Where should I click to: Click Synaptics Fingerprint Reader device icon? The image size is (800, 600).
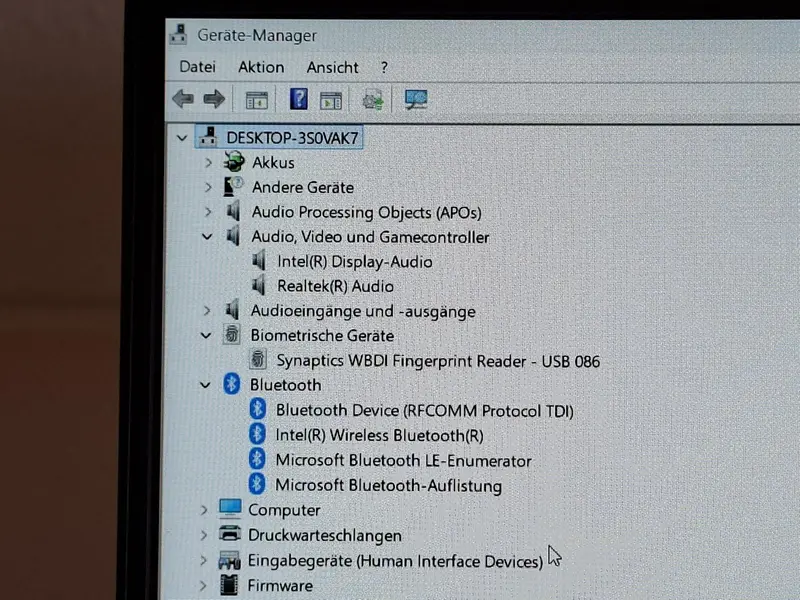[258, 360]
